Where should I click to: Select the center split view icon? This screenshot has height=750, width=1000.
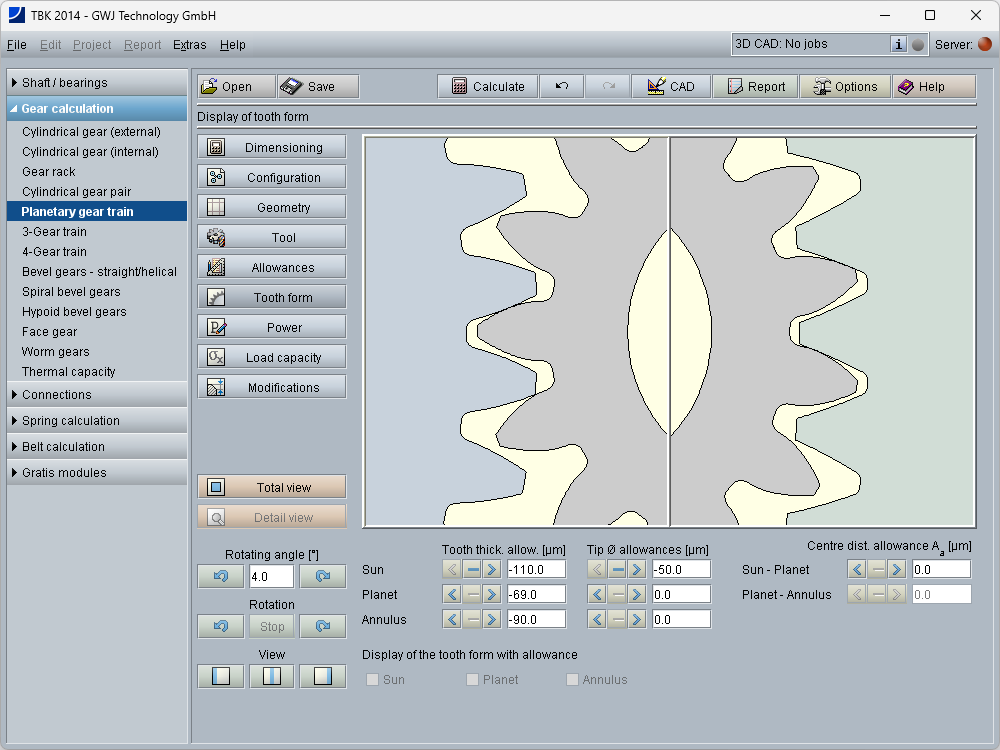271,677
